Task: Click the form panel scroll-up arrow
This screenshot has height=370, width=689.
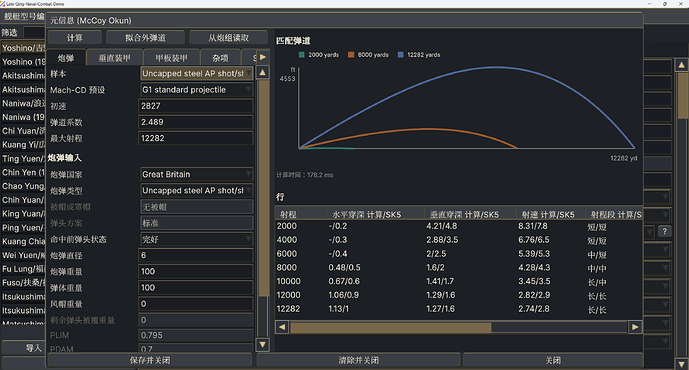Action: click(262, 72)
